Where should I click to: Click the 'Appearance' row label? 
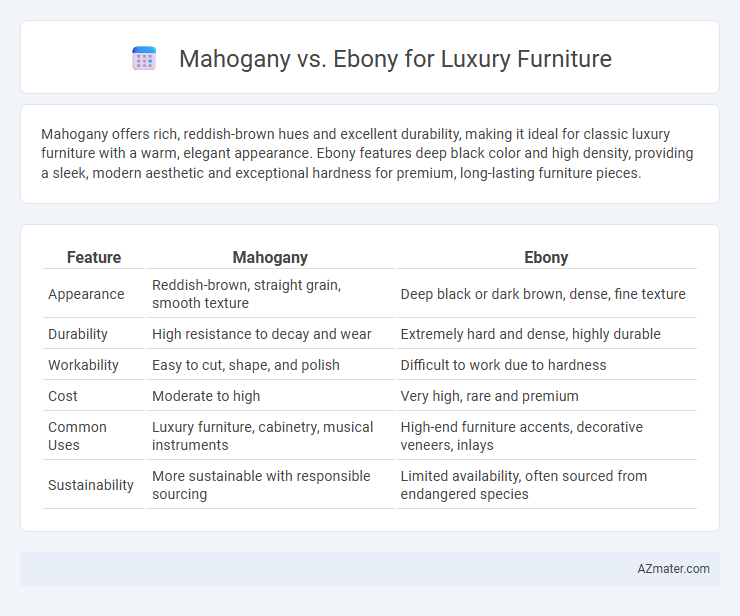86,294
